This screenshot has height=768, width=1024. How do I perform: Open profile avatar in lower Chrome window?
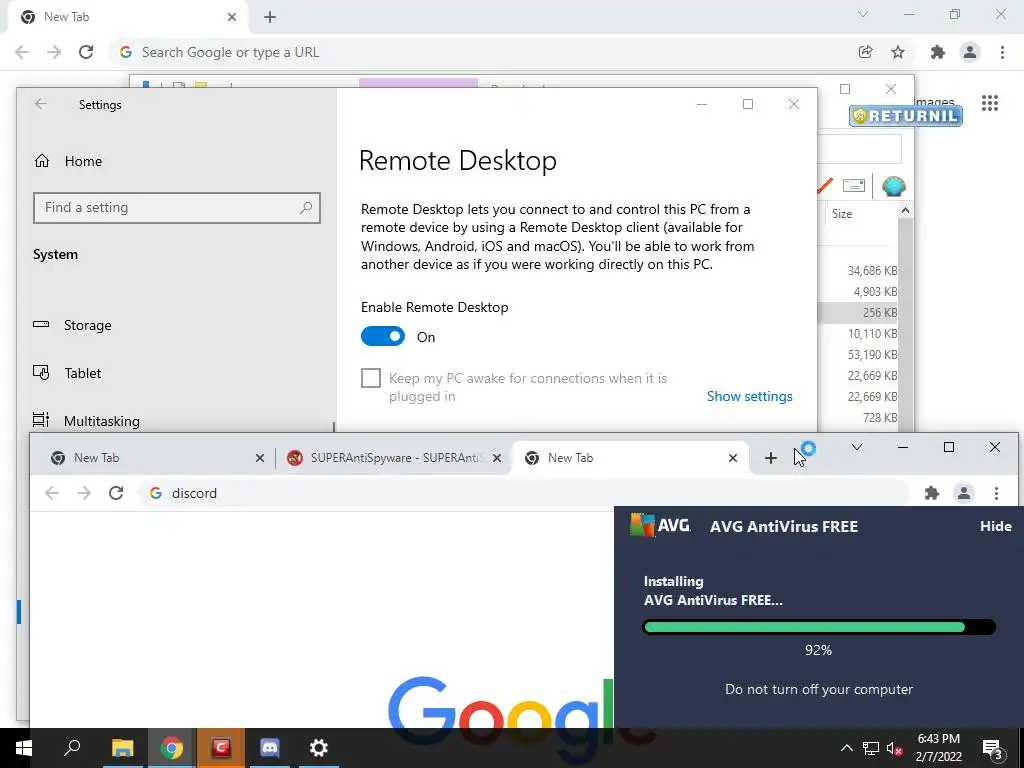tap(964, 493)
